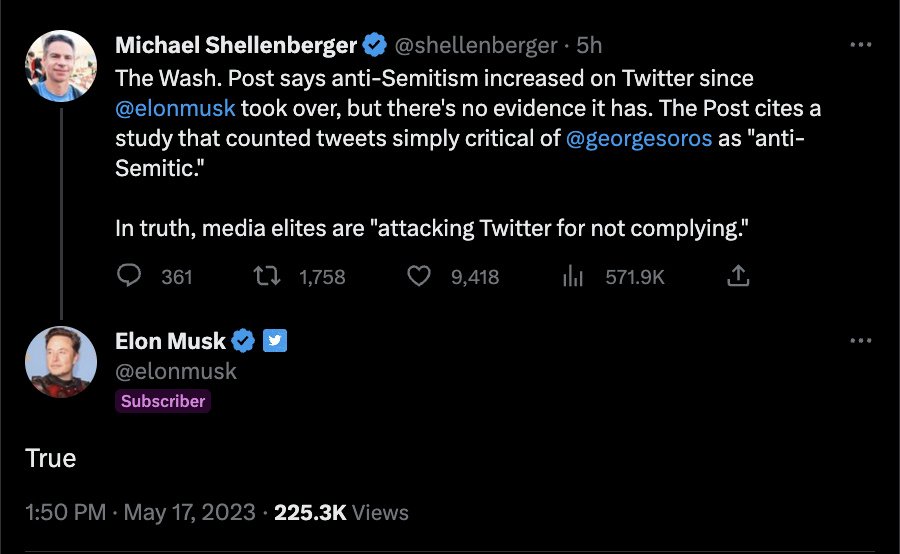Click the @shellenberger handle
Screen dimensions: 900x554
(476, 45)
